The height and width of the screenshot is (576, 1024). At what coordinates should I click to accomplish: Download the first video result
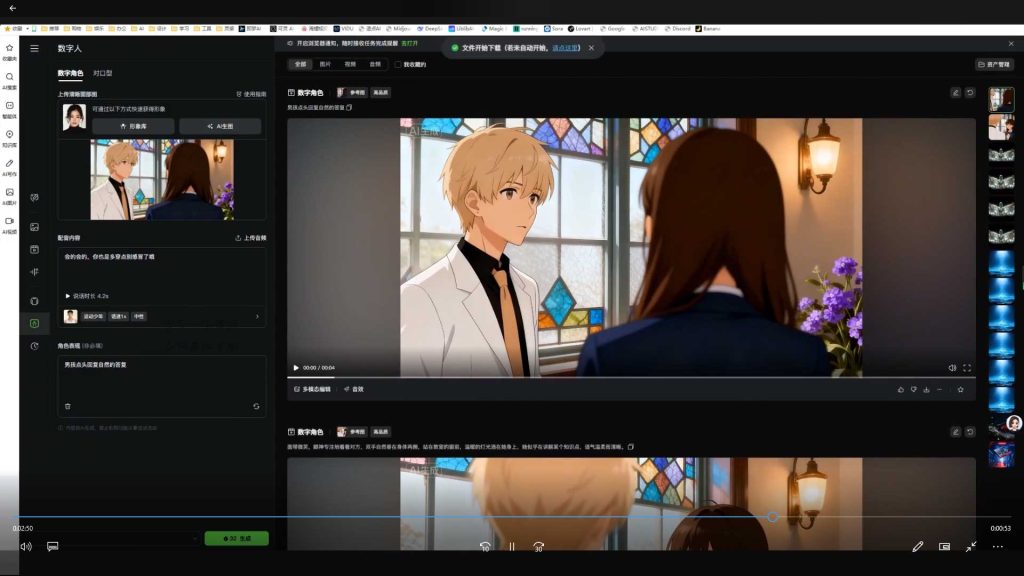(926, 389)
